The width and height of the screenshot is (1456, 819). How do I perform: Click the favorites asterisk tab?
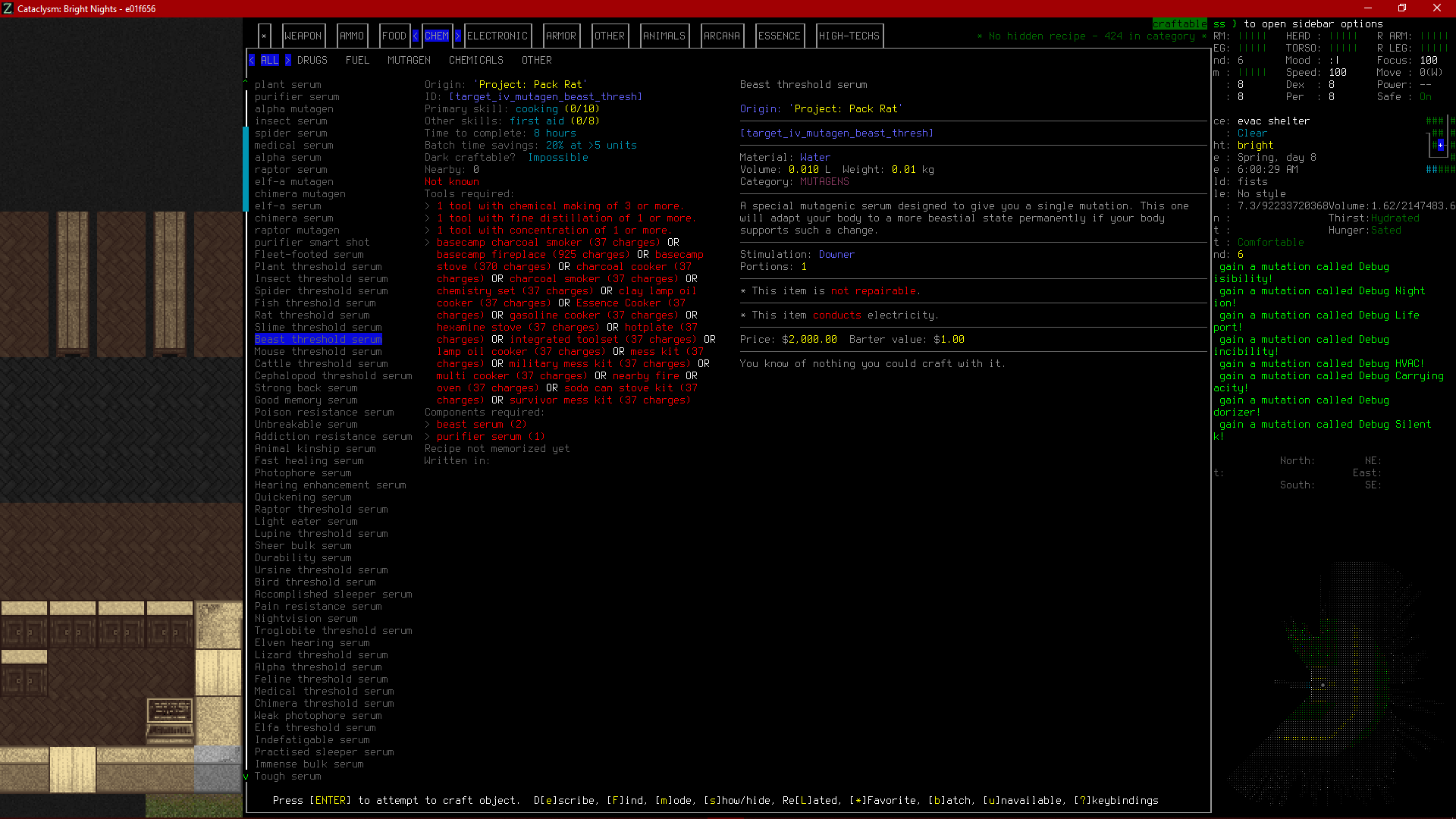[264, 36]
